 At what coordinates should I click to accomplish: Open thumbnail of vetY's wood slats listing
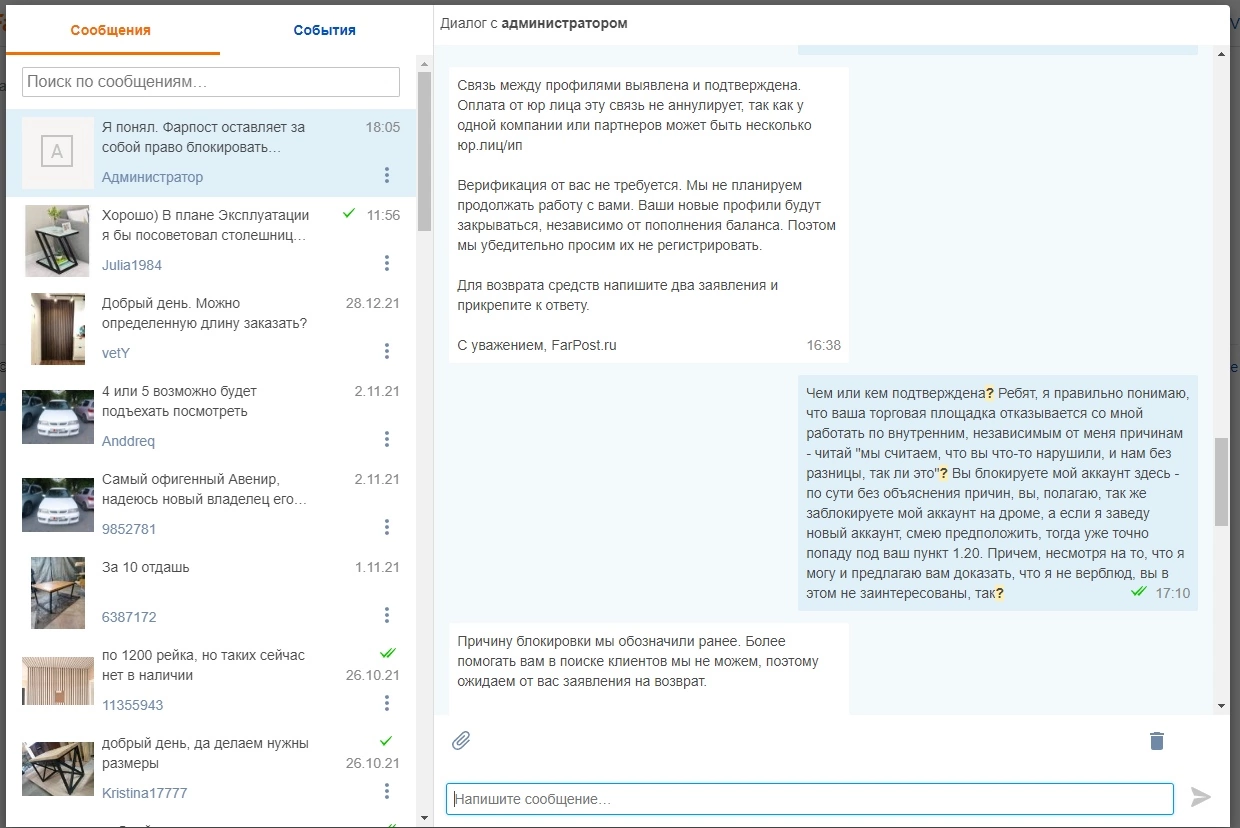click(x=58, y=329)
